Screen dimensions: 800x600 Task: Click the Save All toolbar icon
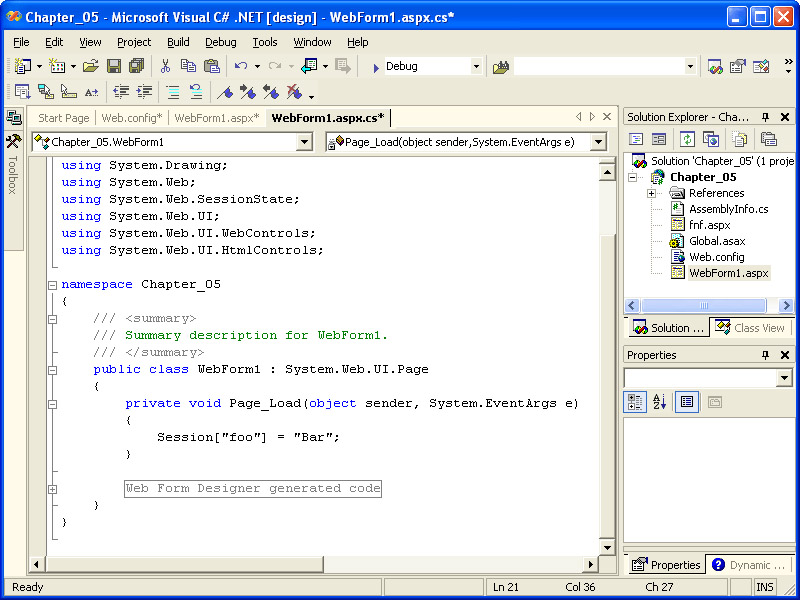pos(136,66)
